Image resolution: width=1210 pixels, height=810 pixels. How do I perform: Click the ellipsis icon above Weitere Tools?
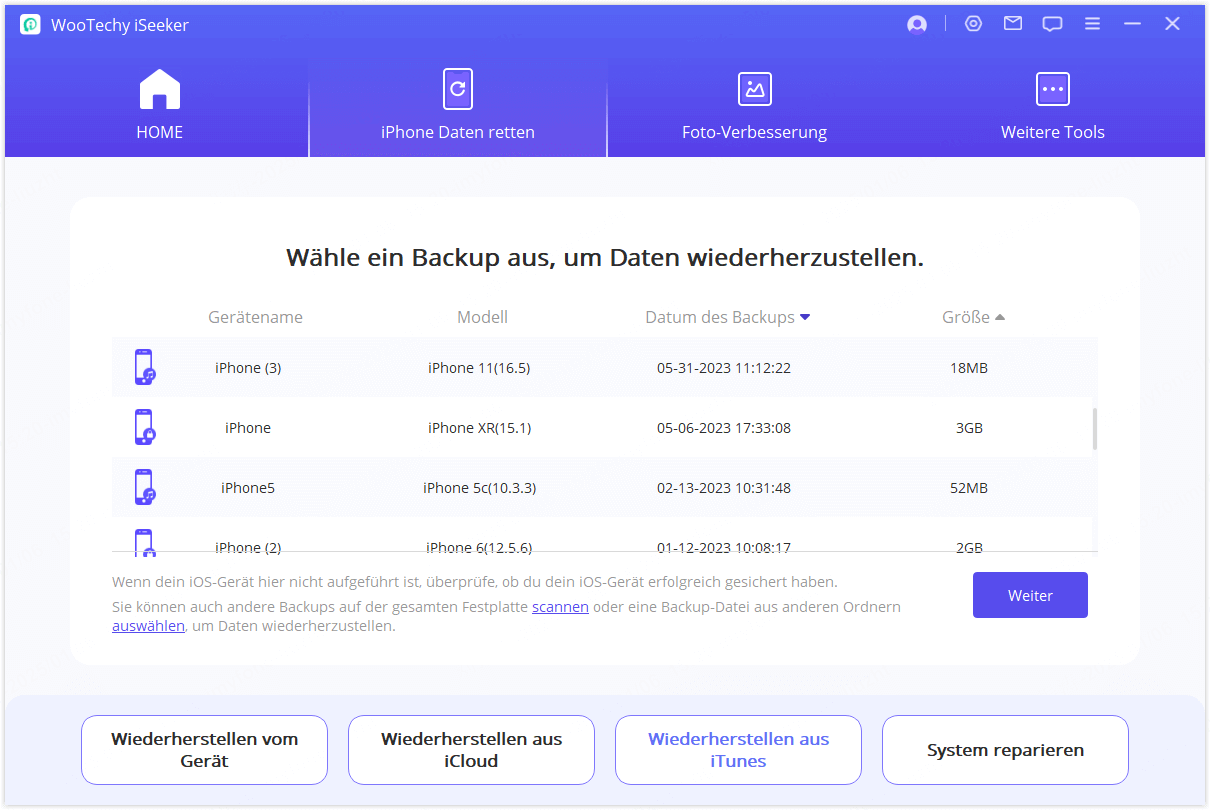(1052, 89)
